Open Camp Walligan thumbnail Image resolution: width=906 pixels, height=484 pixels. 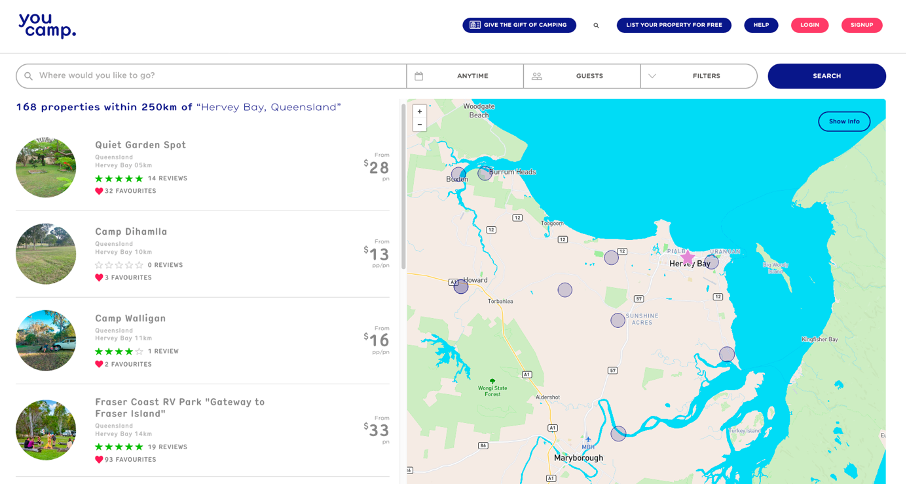pyautogui.click(x=46, y=340)
